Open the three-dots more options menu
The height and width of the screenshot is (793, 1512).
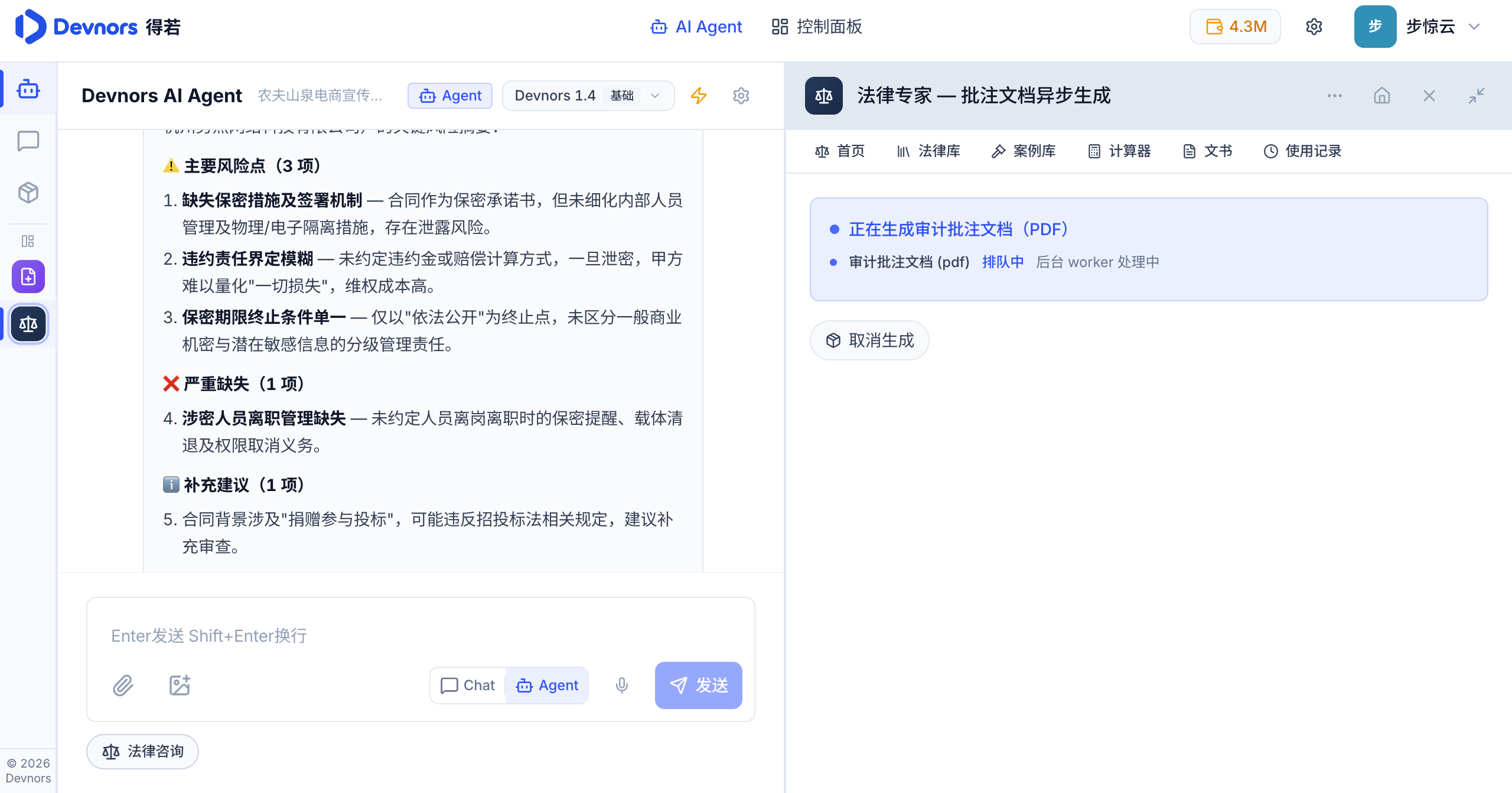(x=1335, y=96)
